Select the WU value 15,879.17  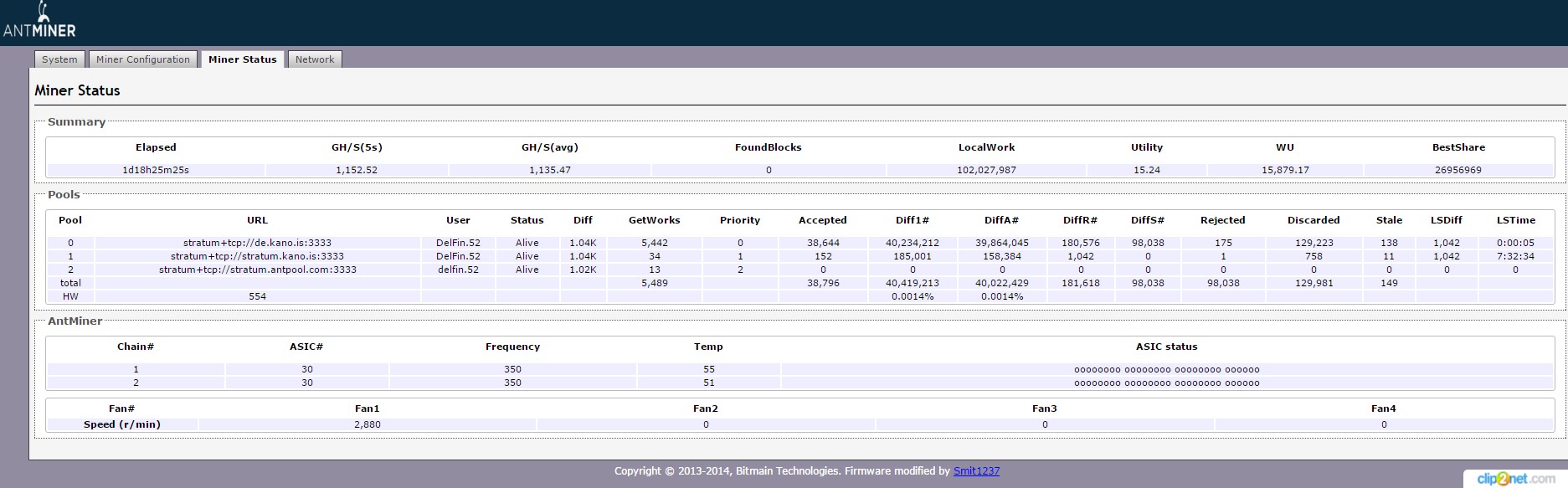[x=1285, y=170]
